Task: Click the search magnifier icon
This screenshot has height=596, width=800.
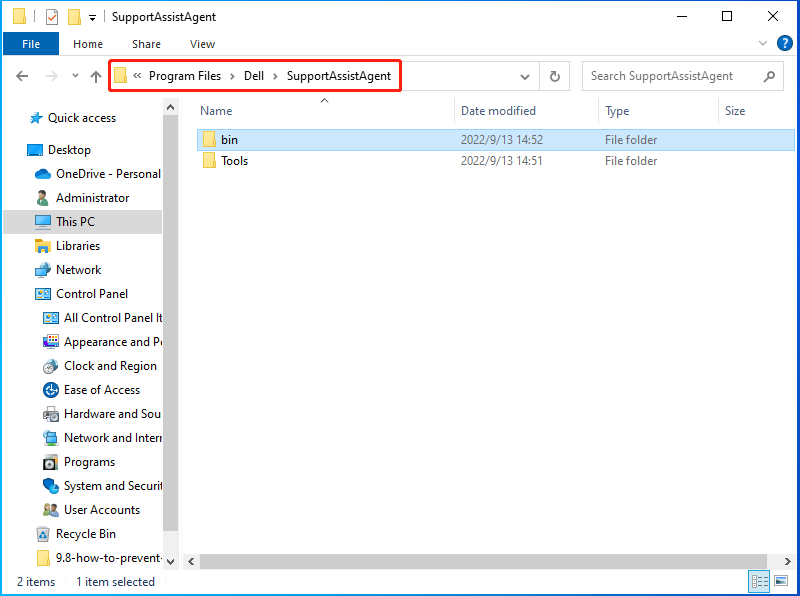Action: (x=769, y=76)
